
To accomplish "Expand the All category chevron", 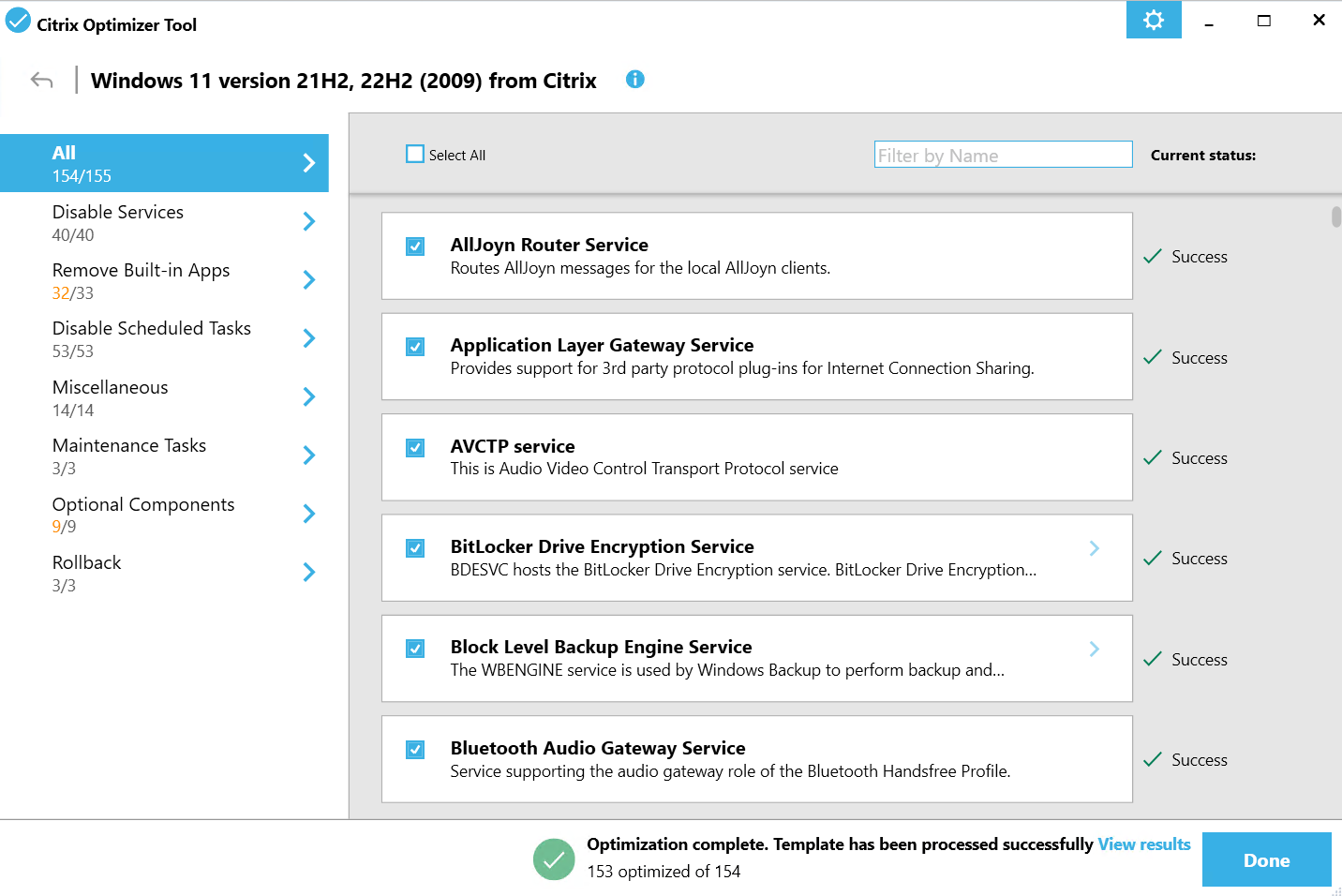I will [x=309, y=163].
